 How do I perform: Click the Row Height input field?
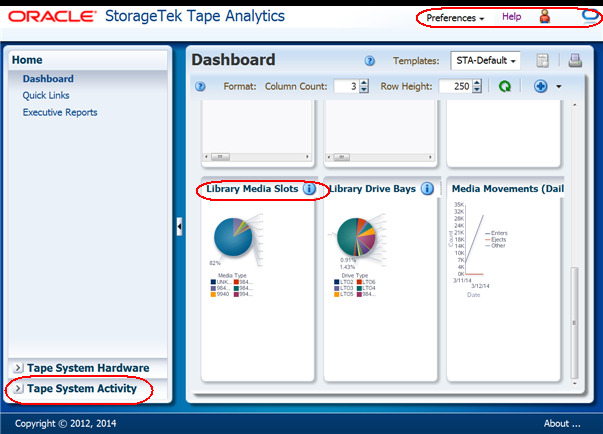tap(455, 86)
